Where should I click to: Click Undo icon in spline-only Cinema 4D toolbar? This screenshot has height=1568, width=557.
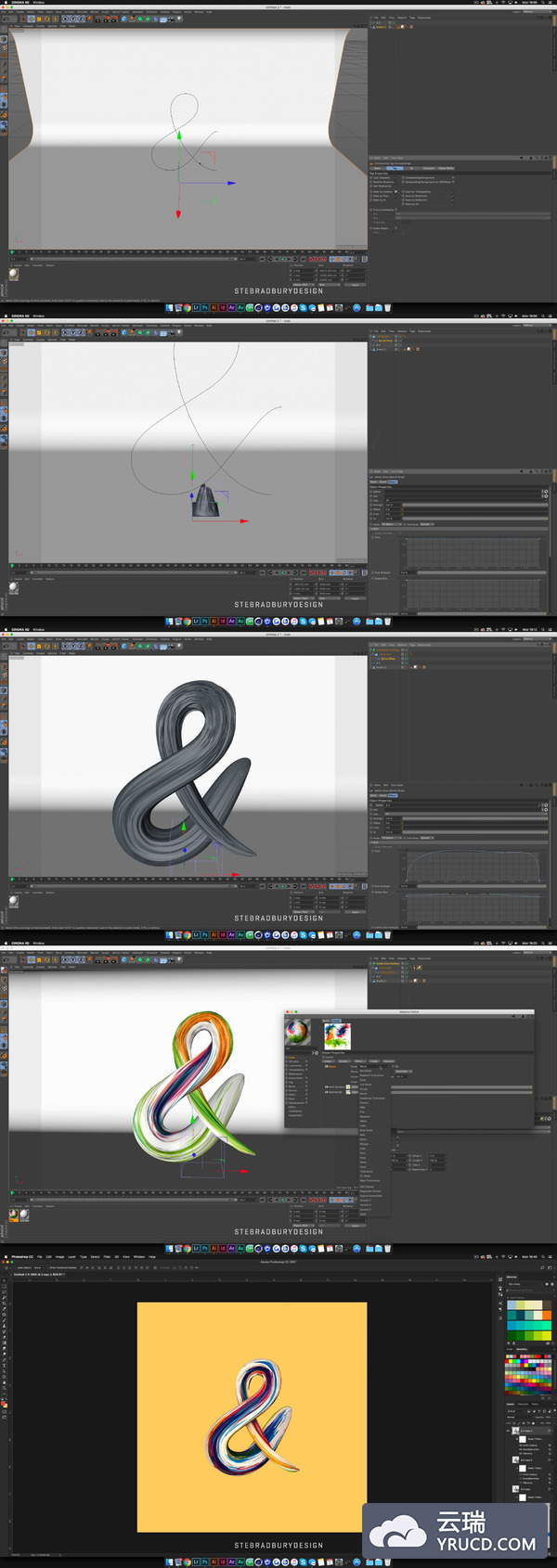point(6,19)
